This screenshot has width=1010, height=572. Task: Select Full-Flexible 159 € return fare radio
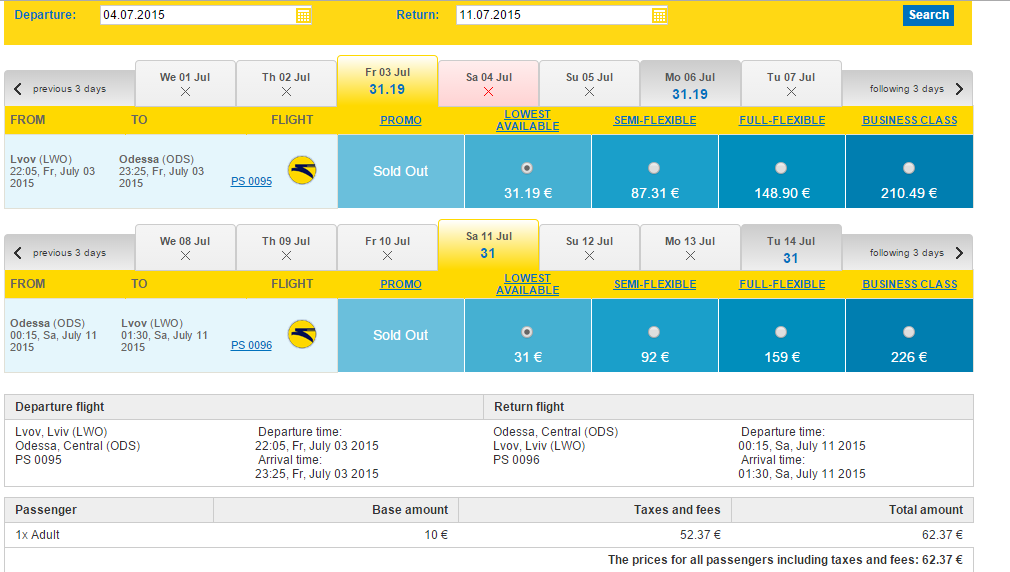(781, 332)
